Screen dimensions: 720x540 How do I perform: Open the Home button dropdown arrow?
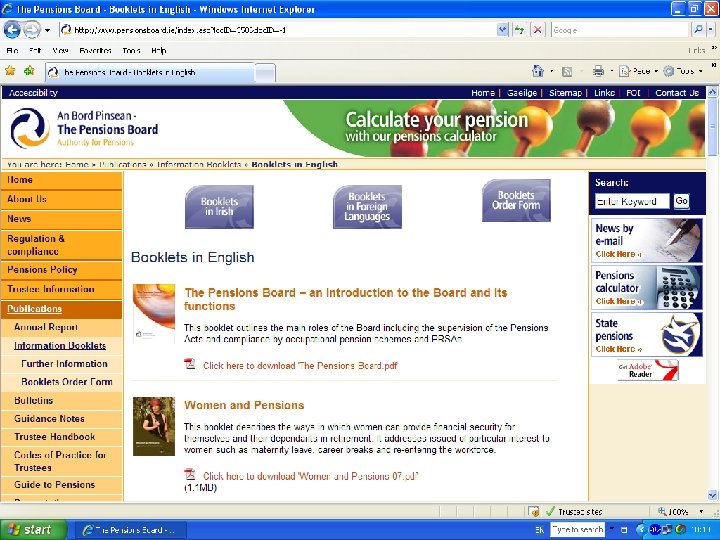551,72
